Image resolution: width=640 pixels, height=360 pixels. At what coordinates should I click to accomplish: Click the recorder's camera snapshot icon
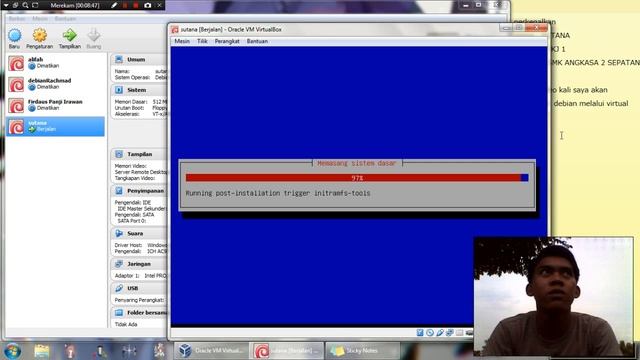148,5
